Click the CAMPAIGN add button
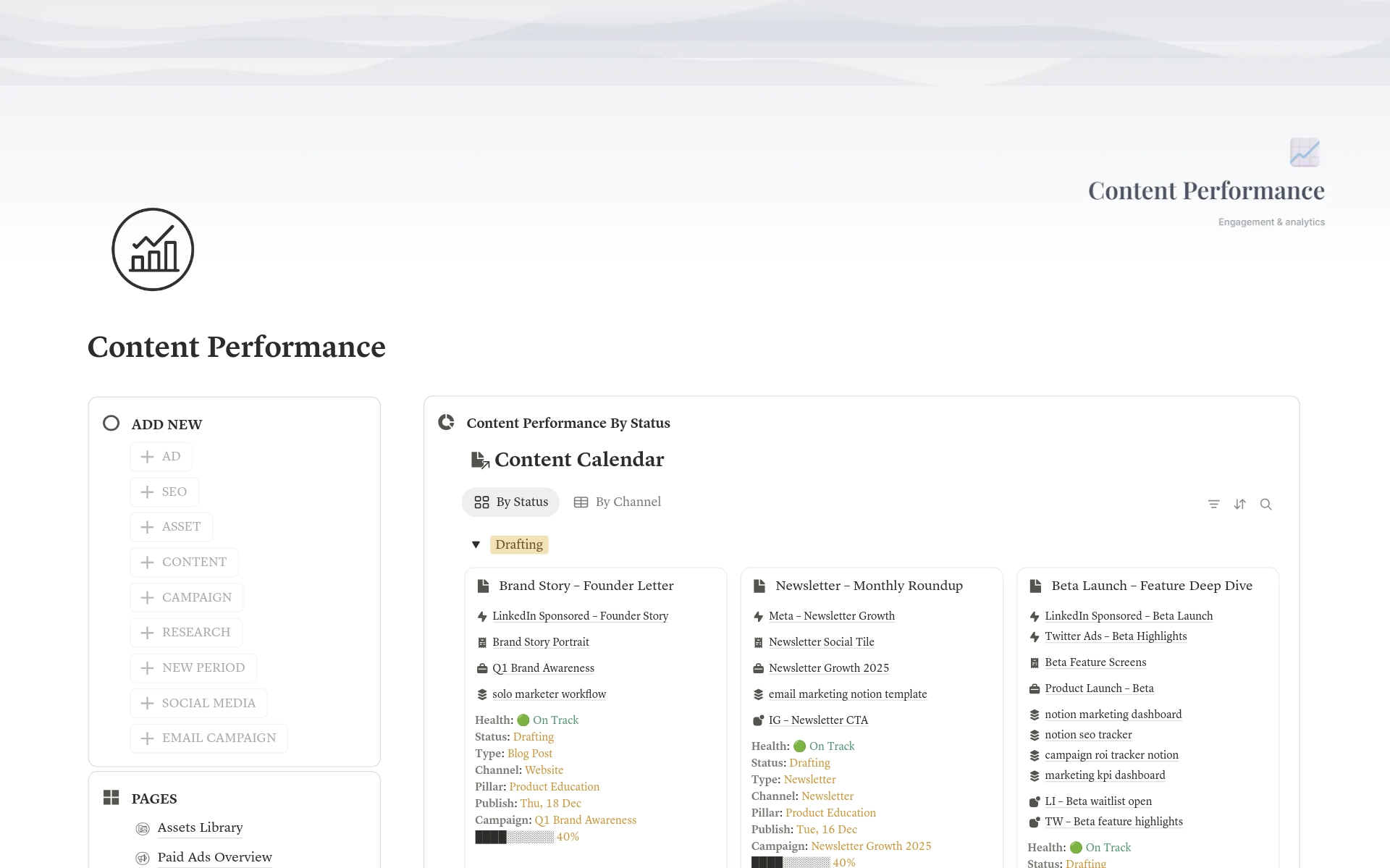The image size is (1390, 868). coord(187,598)
